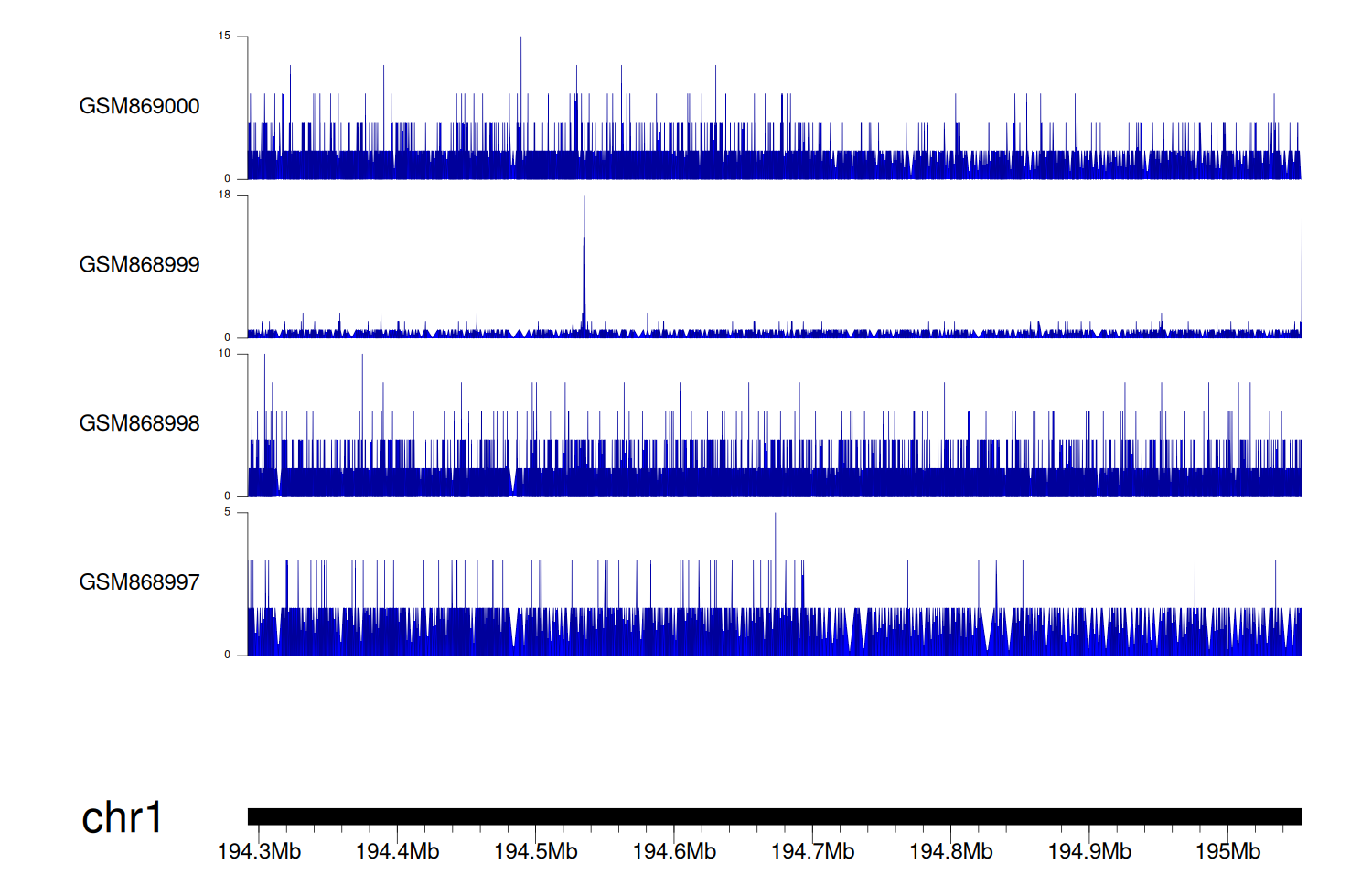This screenshot has width=1372, height=896.
Task: Click the y-axis maximum value 10
Action: coord(224,354)
